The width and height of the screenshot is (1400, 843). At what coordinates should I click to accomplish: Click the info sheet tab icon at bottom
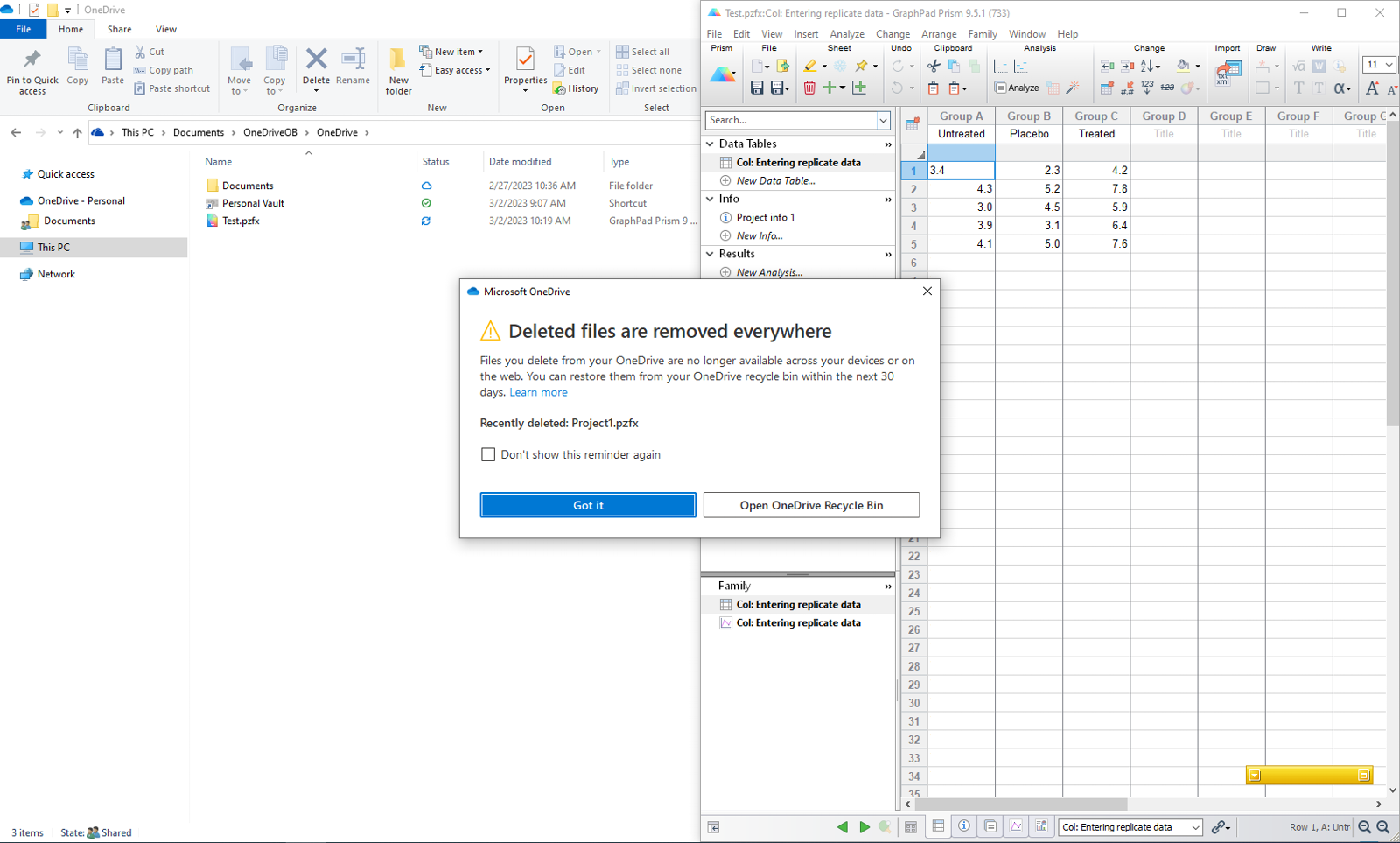(964, 826)
